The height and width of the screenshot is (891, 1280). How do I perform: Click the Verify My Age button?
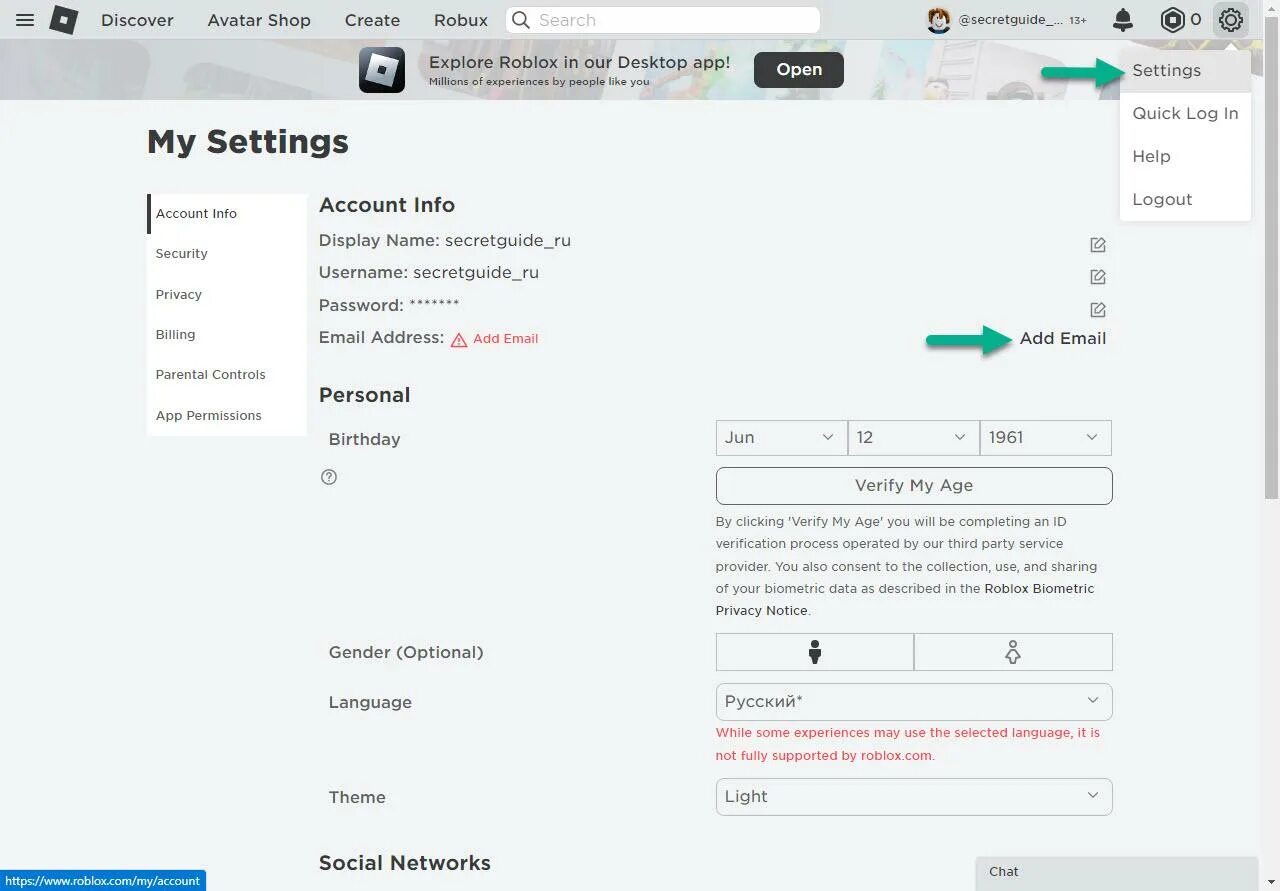(x=914, y=486)
